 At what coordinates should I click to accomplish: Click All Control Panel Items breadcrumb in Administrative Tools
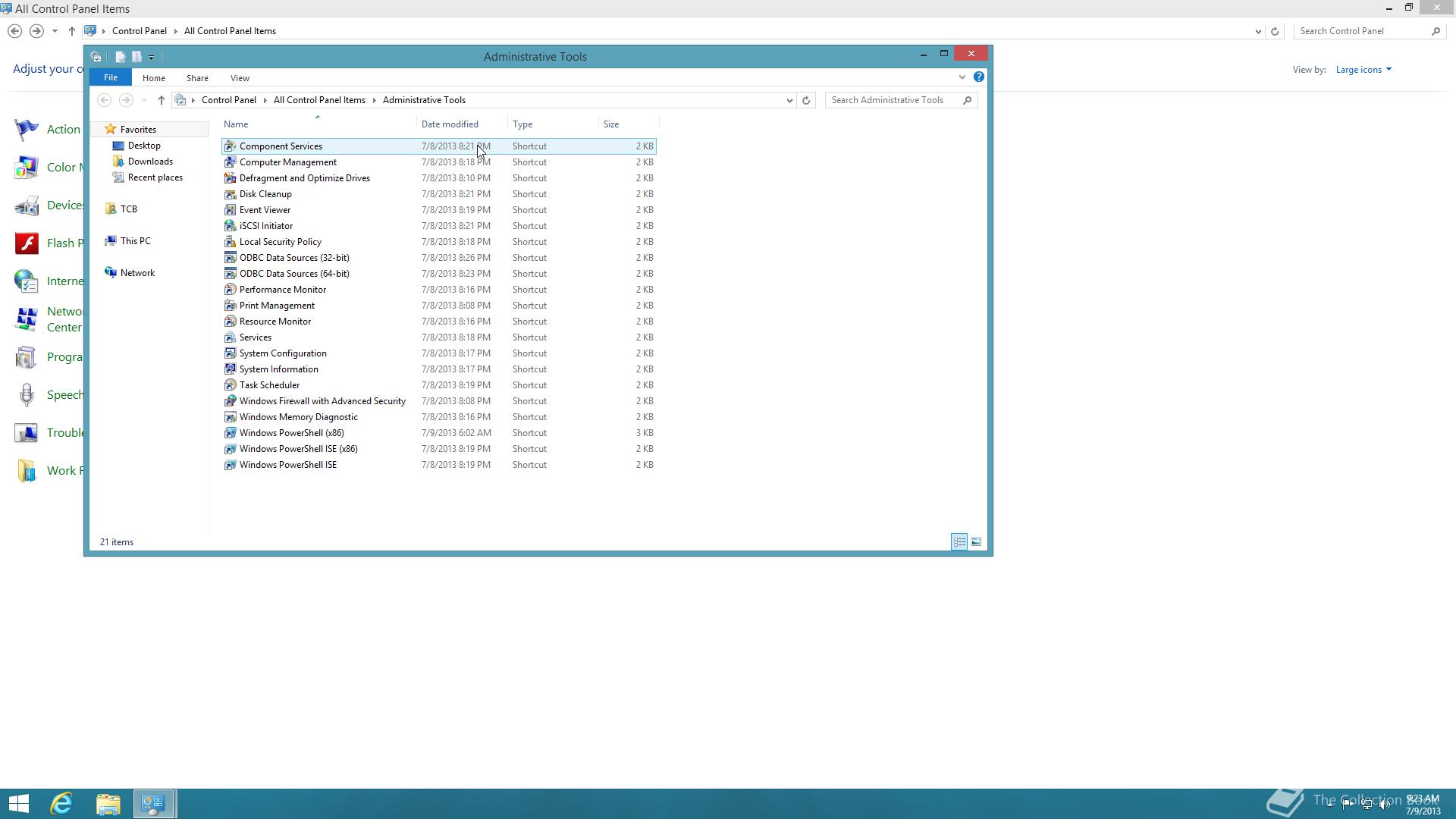pos(319,100)
